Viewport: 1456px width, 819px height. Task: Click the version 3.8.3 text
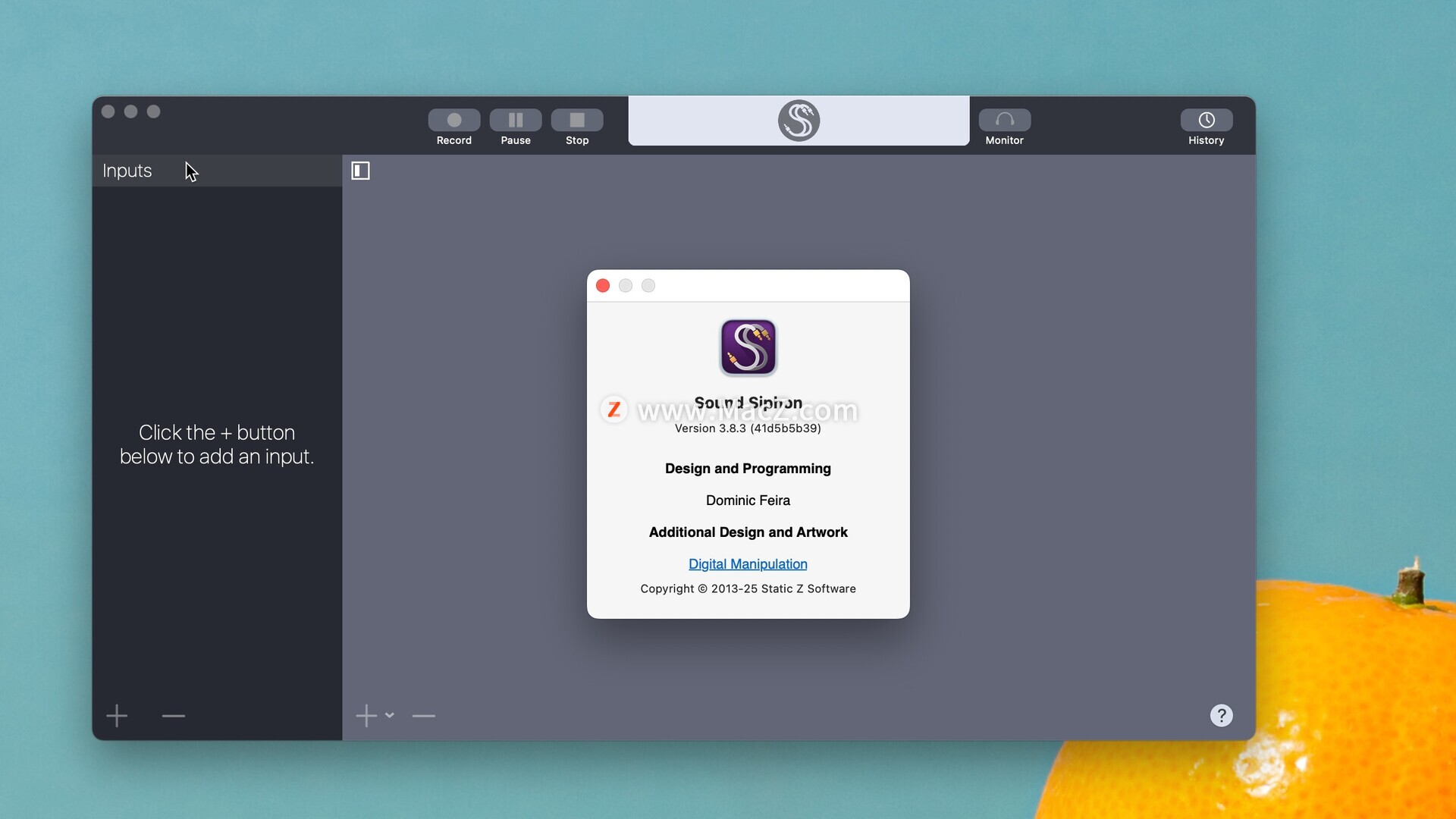point(748,428)
